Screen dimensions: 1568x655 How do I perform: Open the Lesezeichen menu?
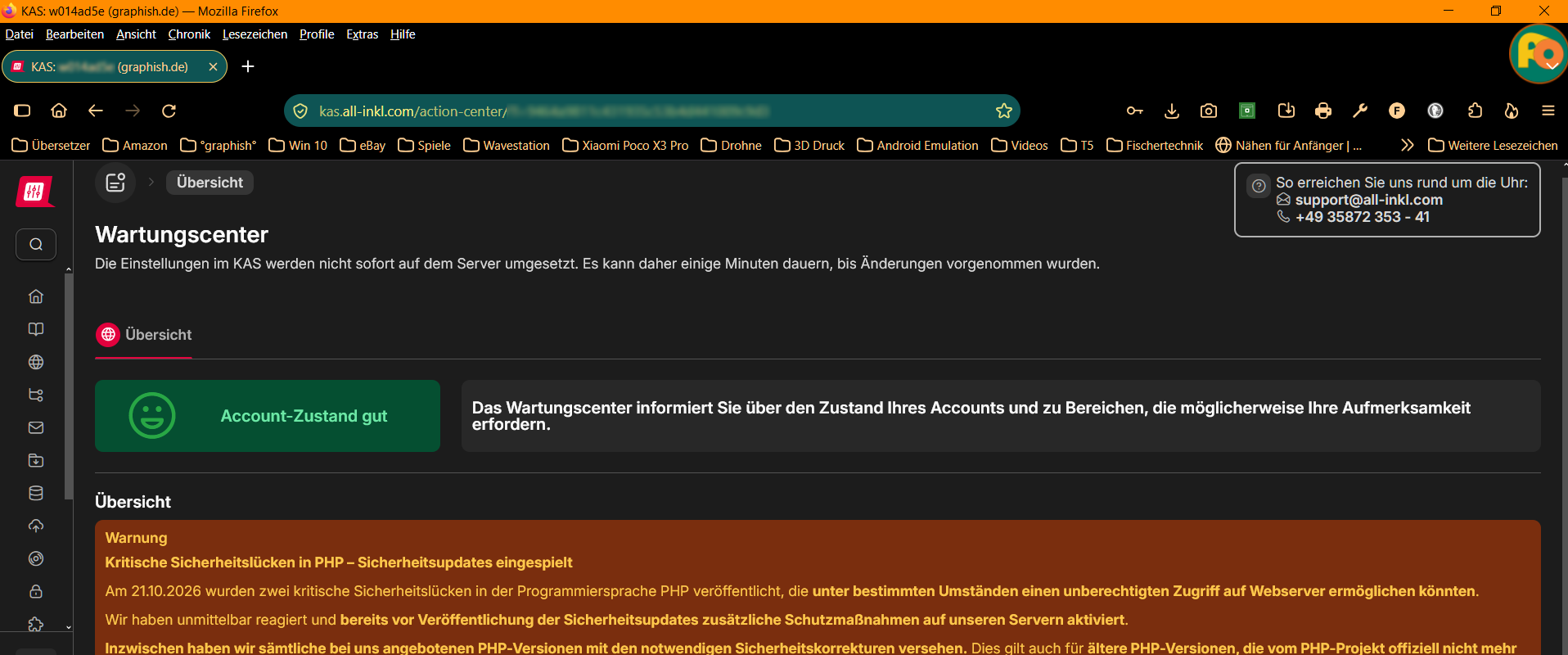point(255,34)
